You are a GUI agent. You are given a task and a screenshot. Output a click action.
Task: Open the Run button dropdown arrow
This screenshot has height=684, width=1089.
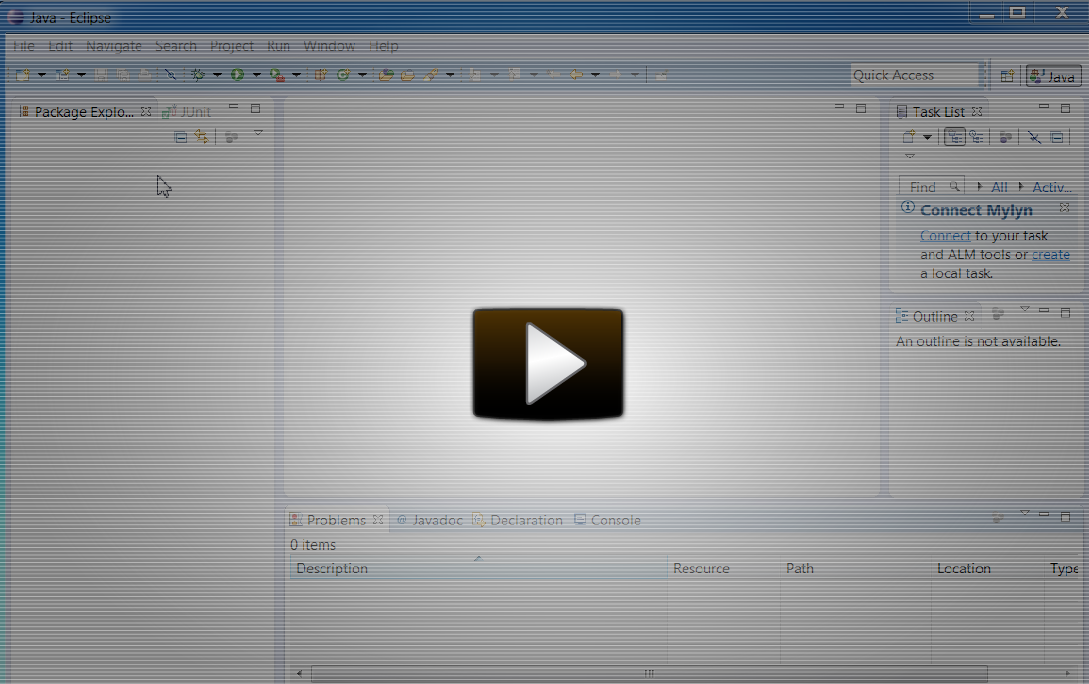point(256,75)
